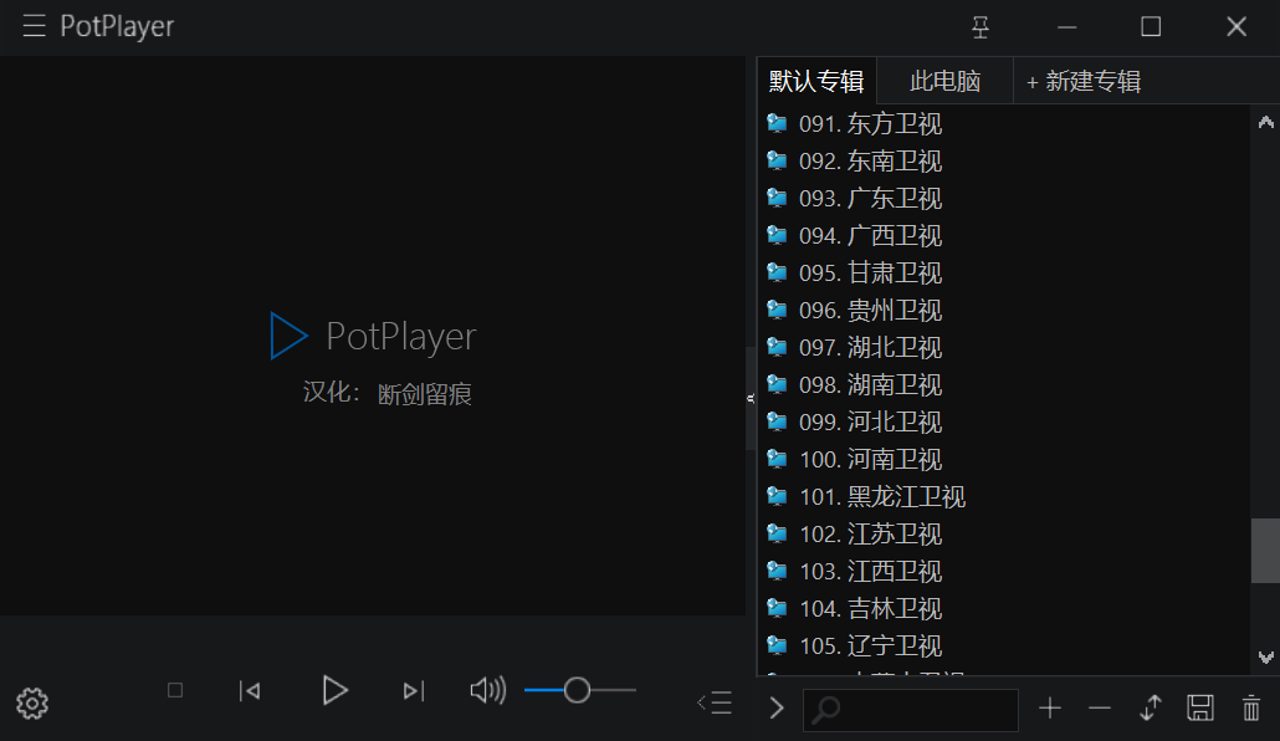Click the playlist scrollbar up arrow
The height and width of the screenshot is (741, 1280).
point(1265,121)
